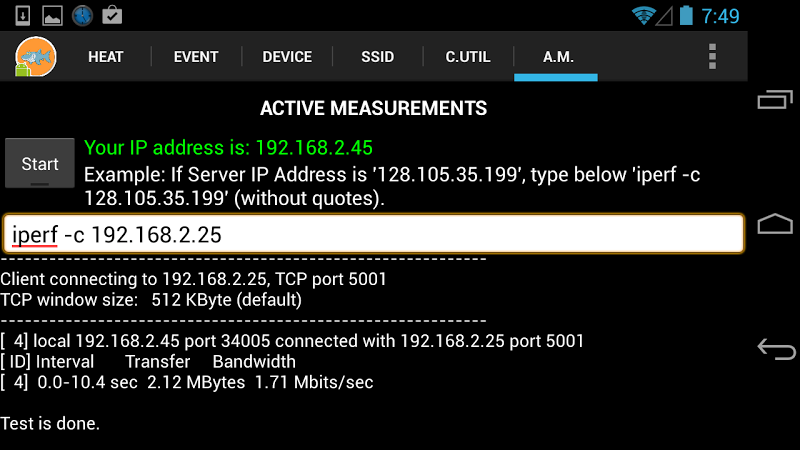Tap the app logo icon

click(x=35, y=56)
